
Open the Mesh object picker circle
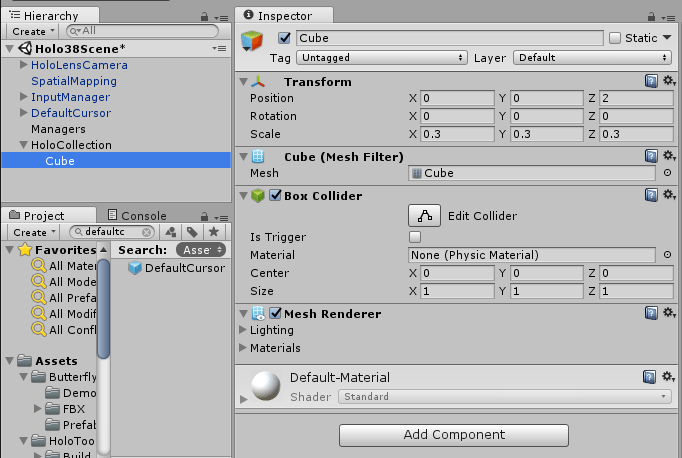[x=667, y=173]
